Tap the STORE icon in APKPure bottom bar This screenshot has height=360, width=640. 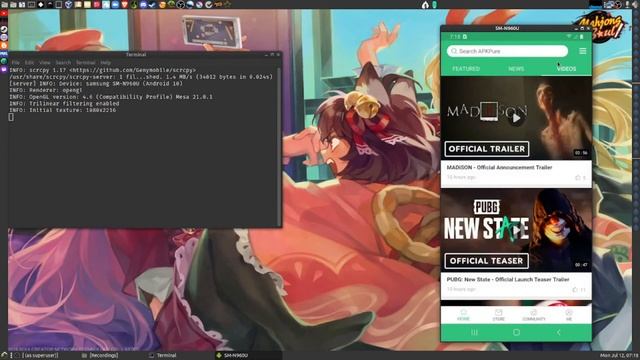[498, 315]
